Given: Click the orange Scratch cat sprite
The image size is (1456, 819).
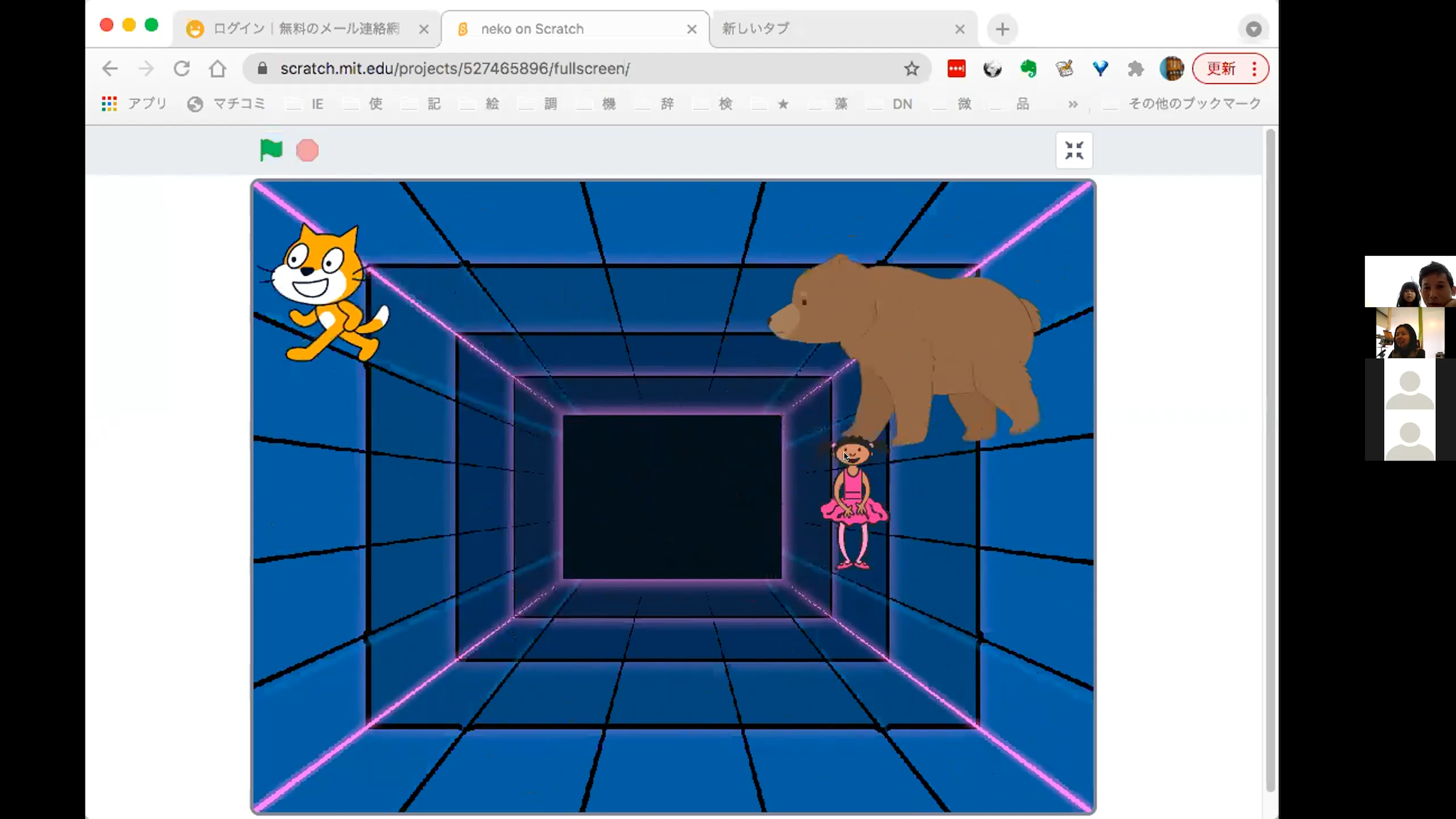Looking at the screenshot, I should tap(325, 294).
